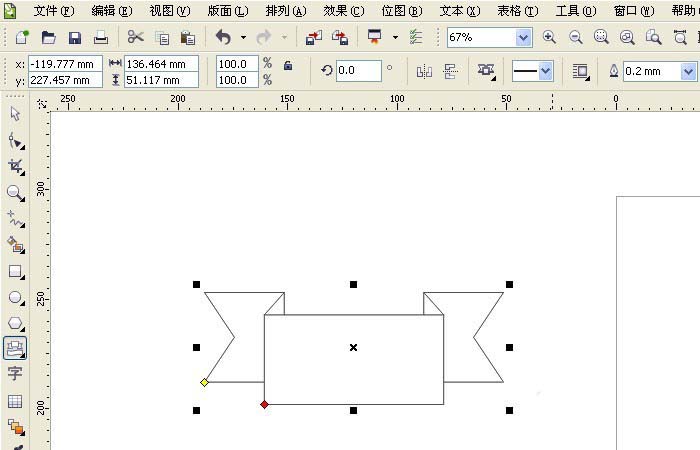Select the Interactive Blend tool
The image size is (700, 450).
(16, 427)
